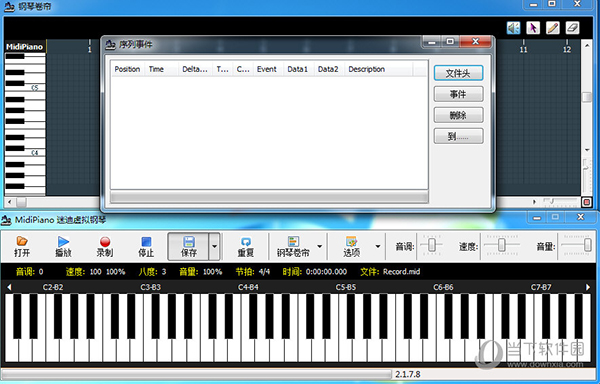The height and width of the screenshot is (384, 600).
Task: Click the 文件: Record.mid status text
Action: click(390, 272)
